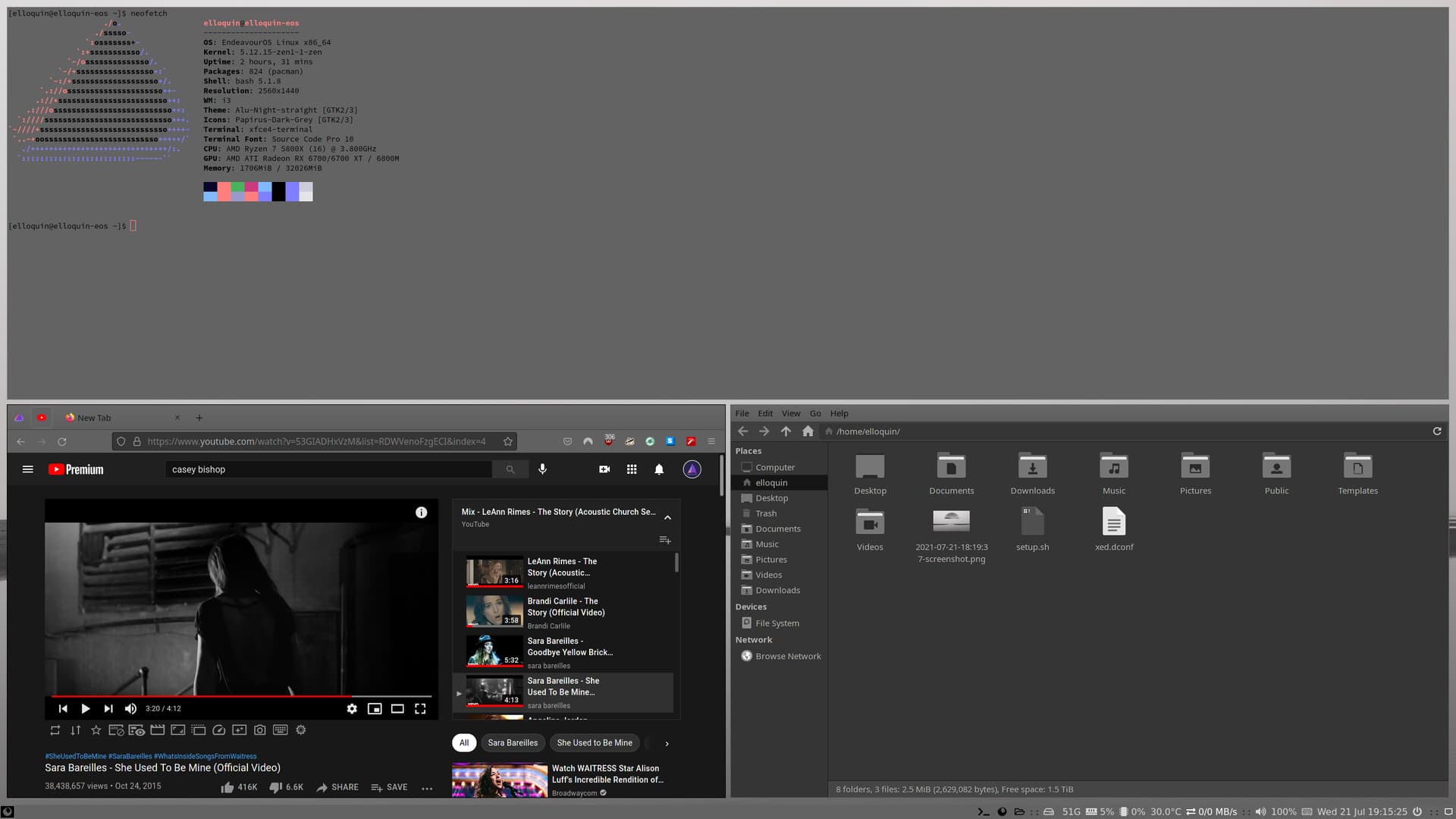Image resolution: width=1456 pixels, height=819 pixels.
Task: Click the repeat/loop video icon below player
Action: [55, 730]
